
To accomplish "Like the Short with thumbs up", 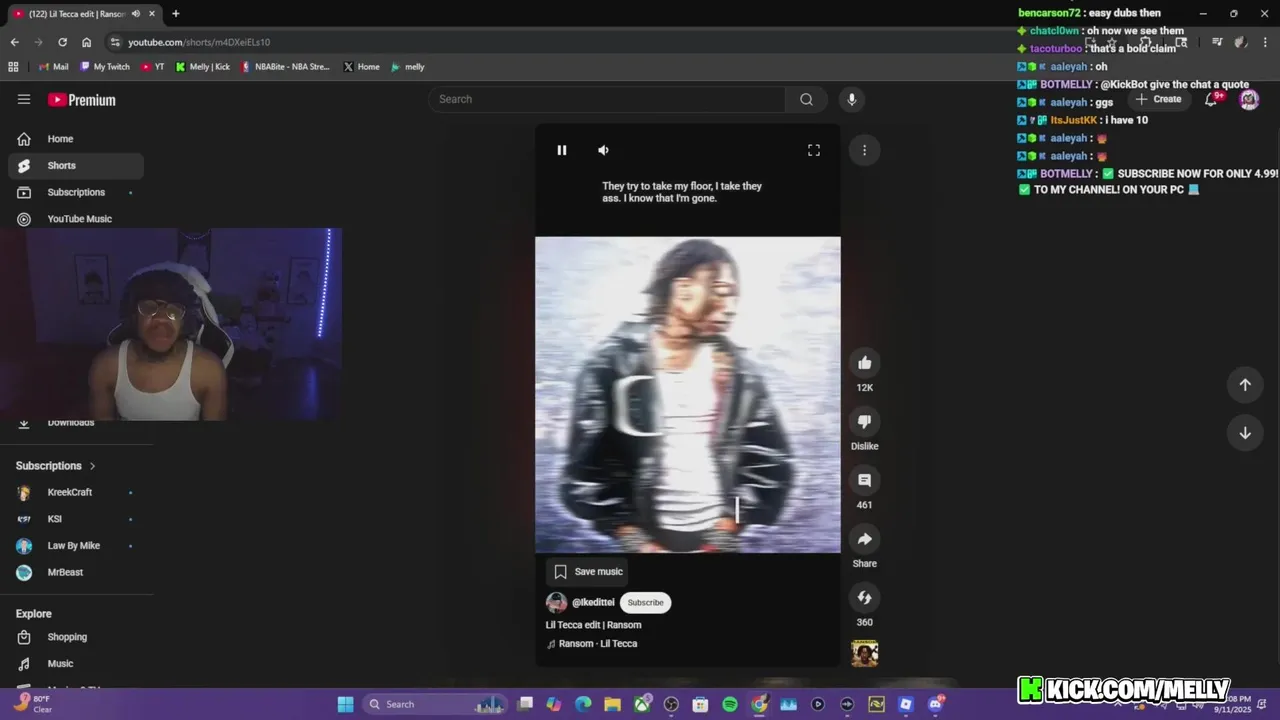I will [865, 363].
